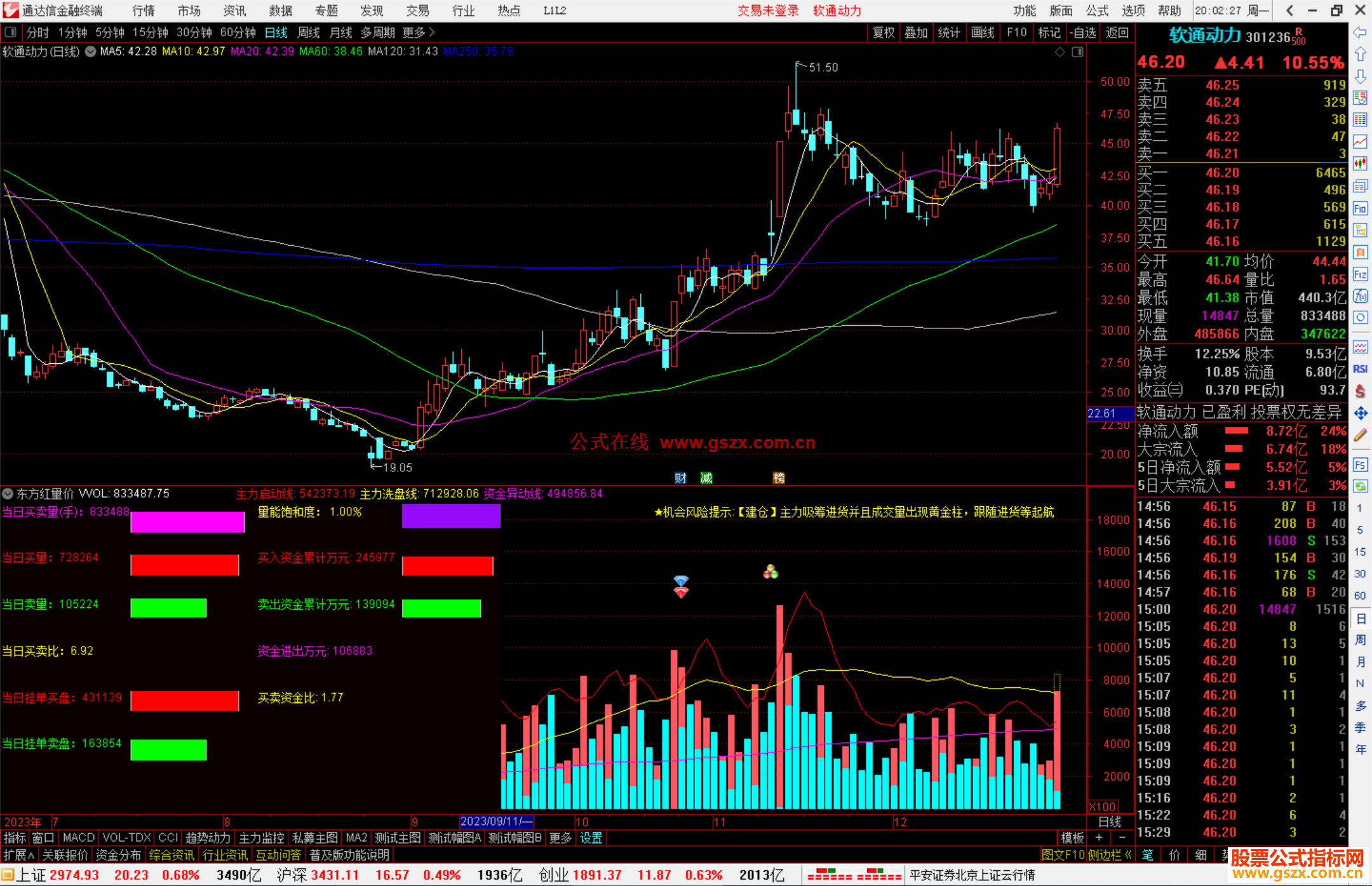Click the 交易未登录 login status text
The image size is (1372, 886).
click(x=767, y=11)
